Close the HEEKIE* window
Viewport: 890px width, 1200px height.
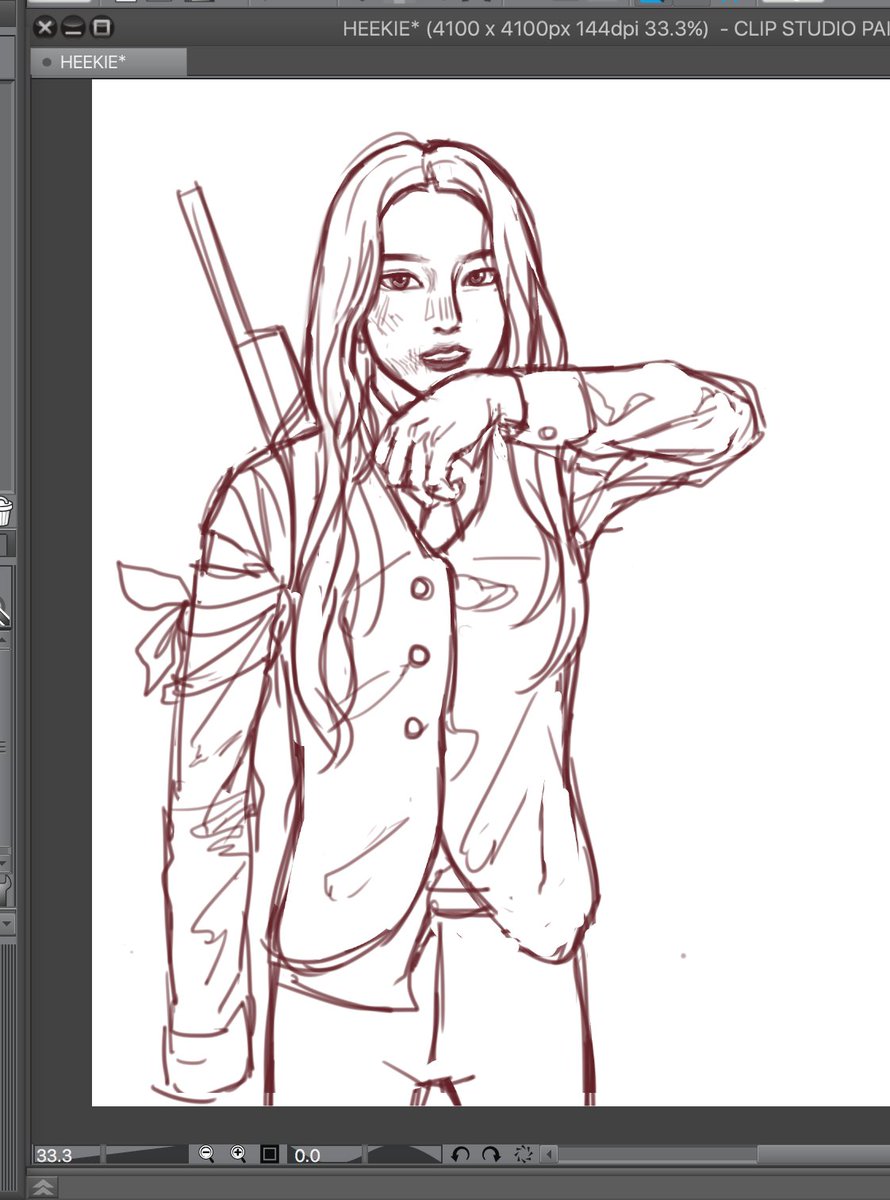pos(44,27)
